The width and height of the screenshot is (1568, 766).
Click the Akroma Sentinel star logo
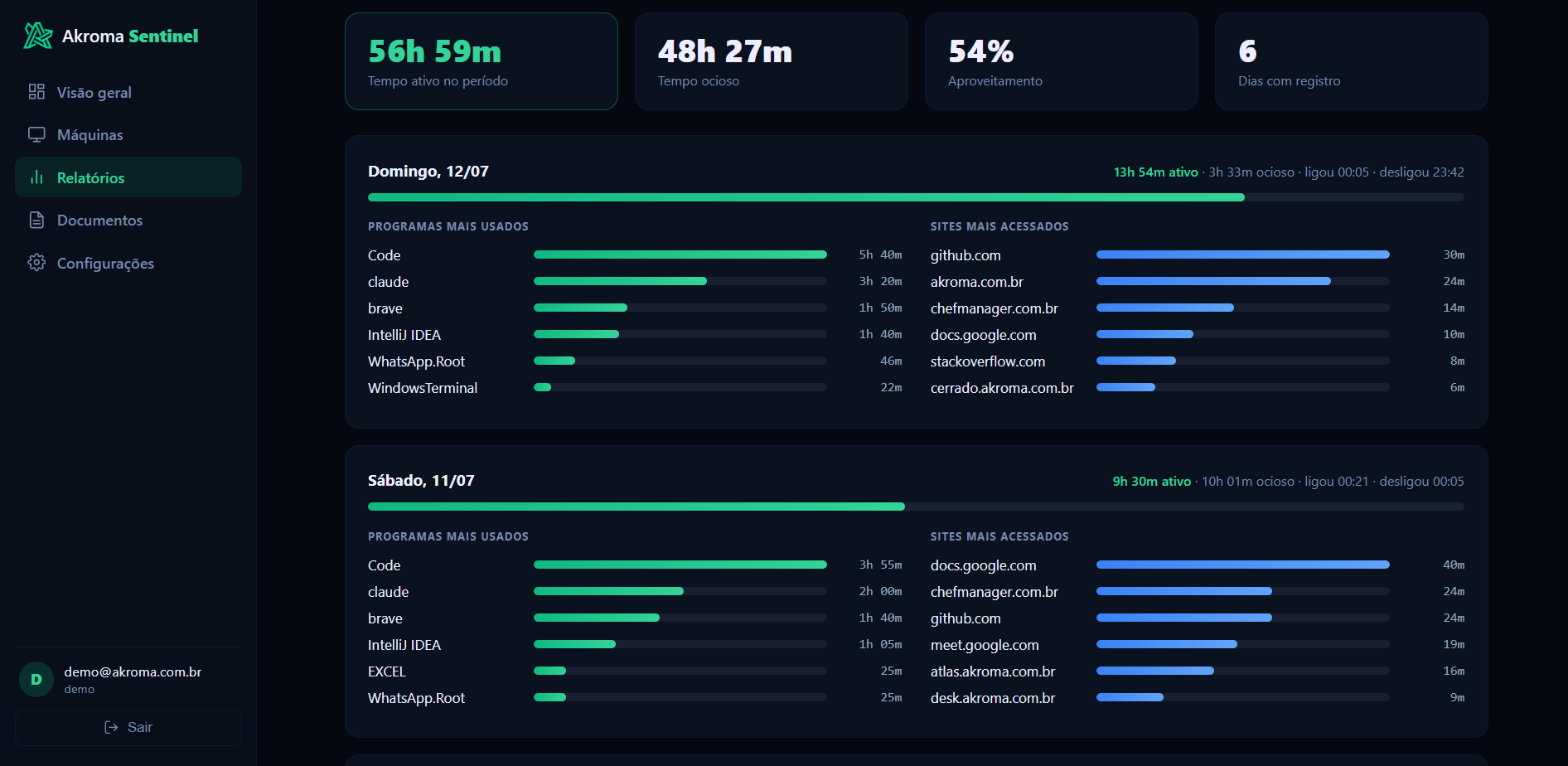[37, 36]
